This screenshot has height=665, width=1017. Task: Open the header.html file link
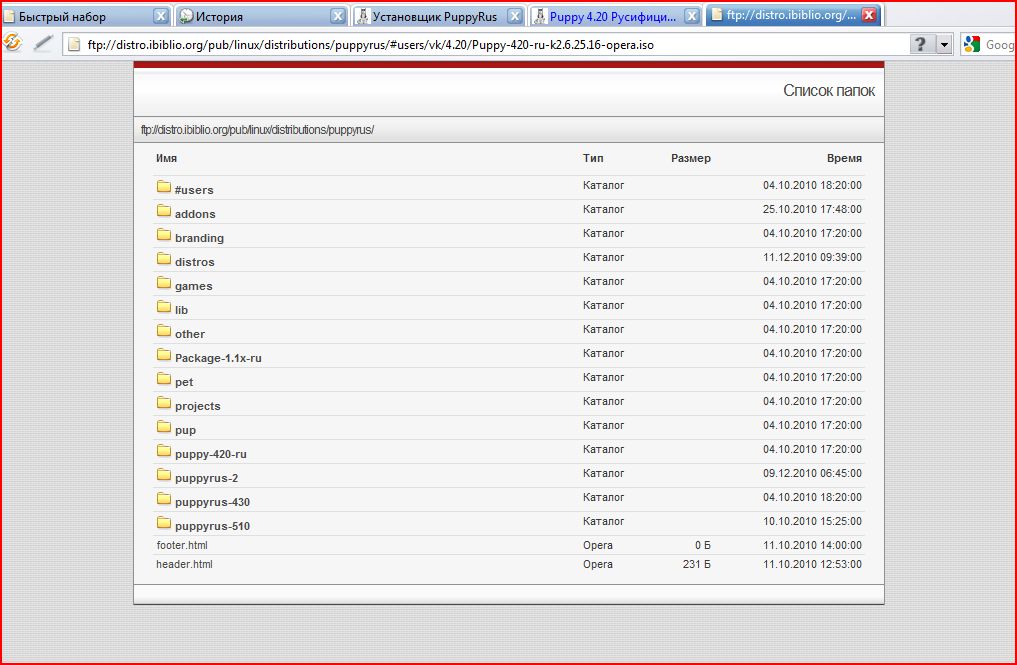pyautogui.click(x=184, y=564)
